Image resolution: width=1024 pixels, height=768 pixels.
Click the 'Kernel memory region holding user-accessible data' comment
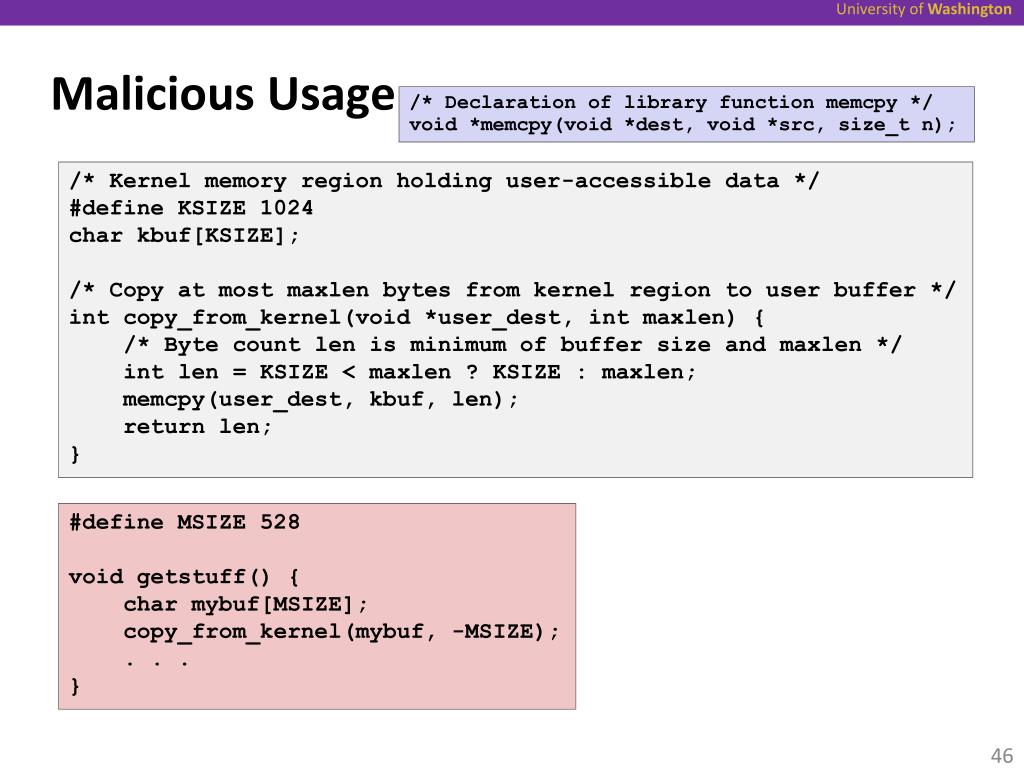[444, 181]
